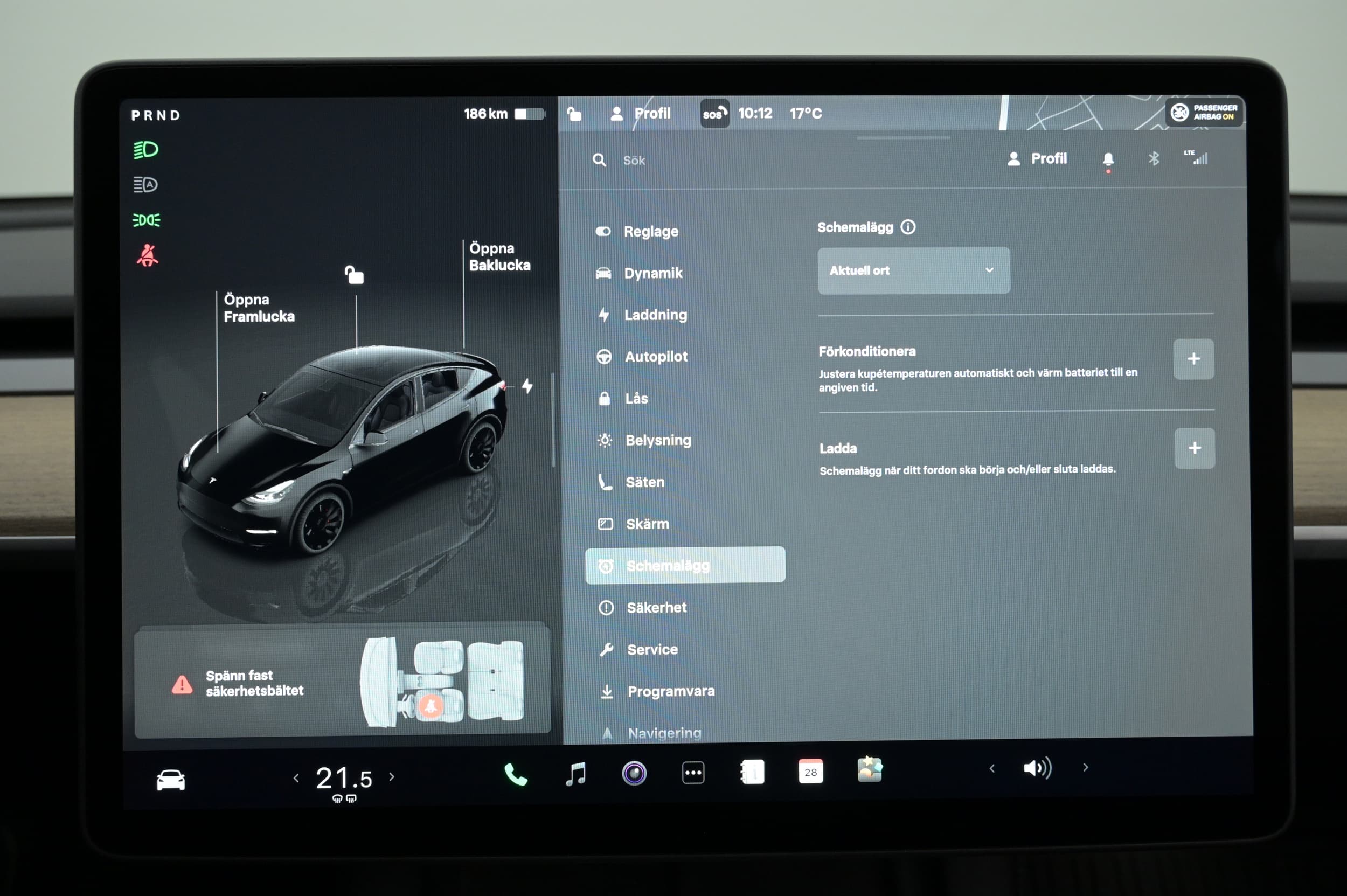1347x896 pixels.
Task: Open the music player icon
Action: click(x=575, y=774)
